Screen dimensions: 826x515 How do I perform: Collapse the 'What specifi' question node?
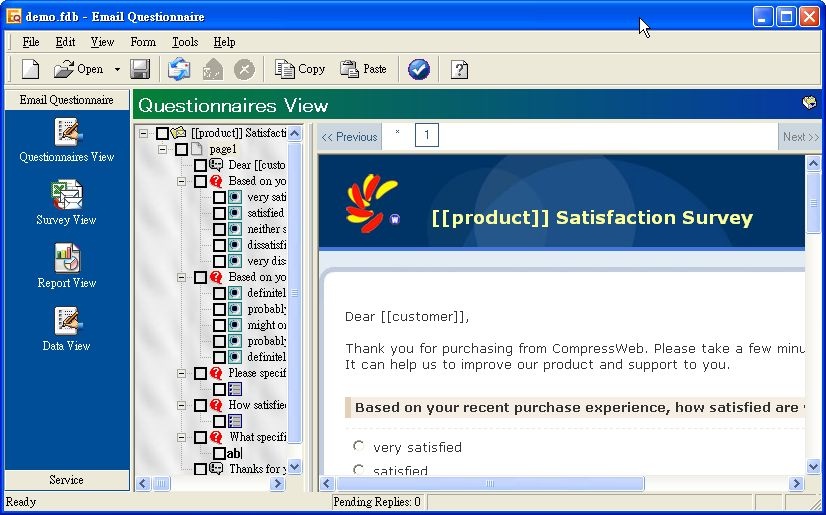tap(181, 437)
